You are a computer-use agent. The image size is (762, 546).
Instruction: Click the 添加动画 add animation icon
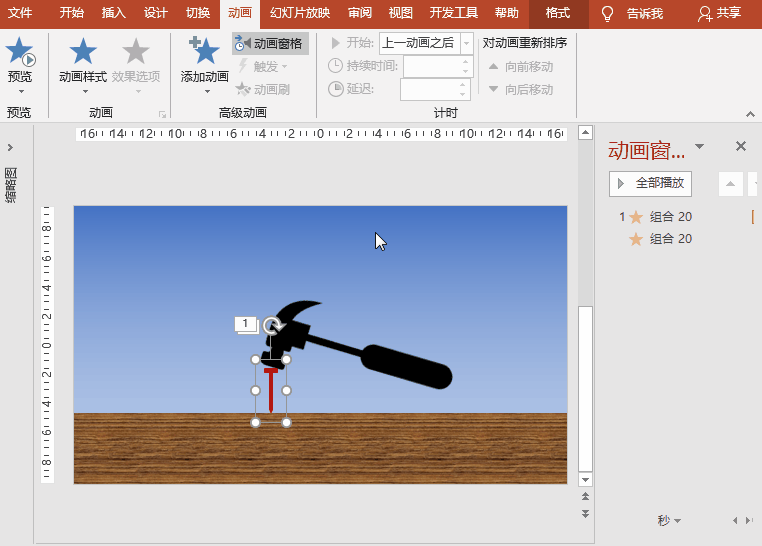(204, 51)
